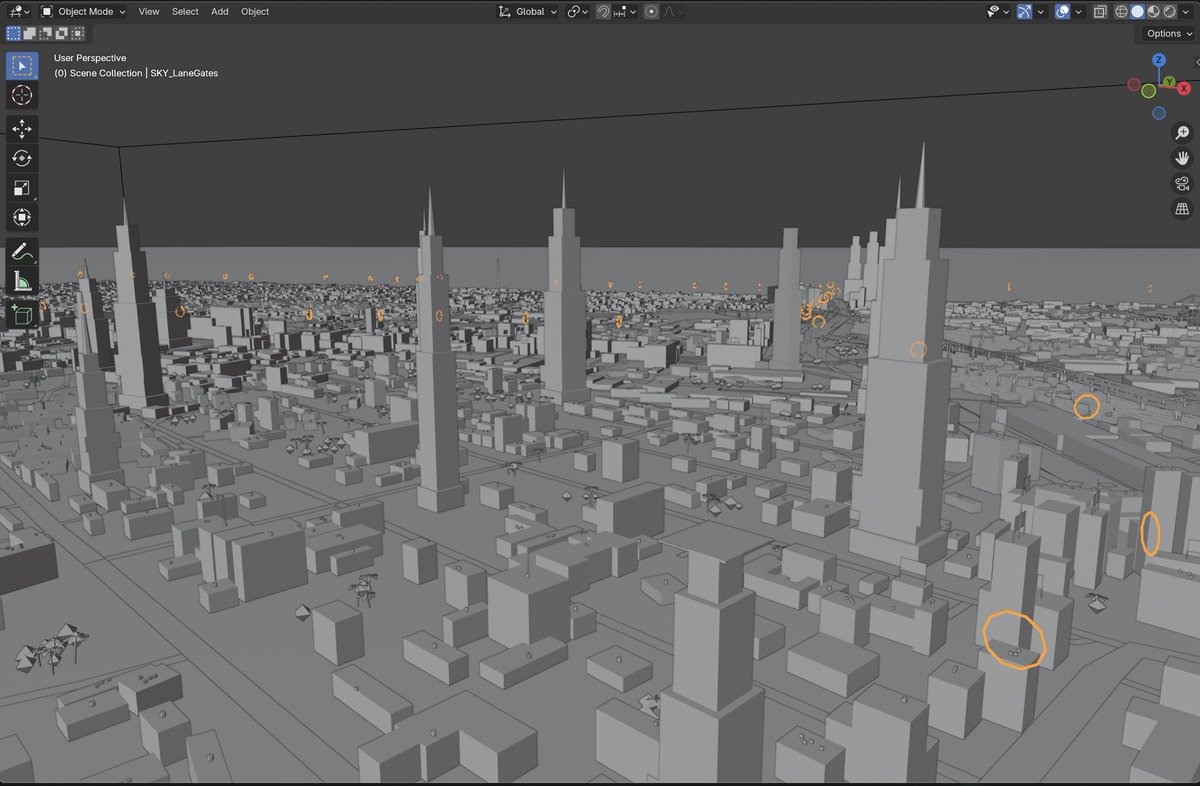Select the Measure tool
Viewport: 1200px width, 786px height.
22,280
